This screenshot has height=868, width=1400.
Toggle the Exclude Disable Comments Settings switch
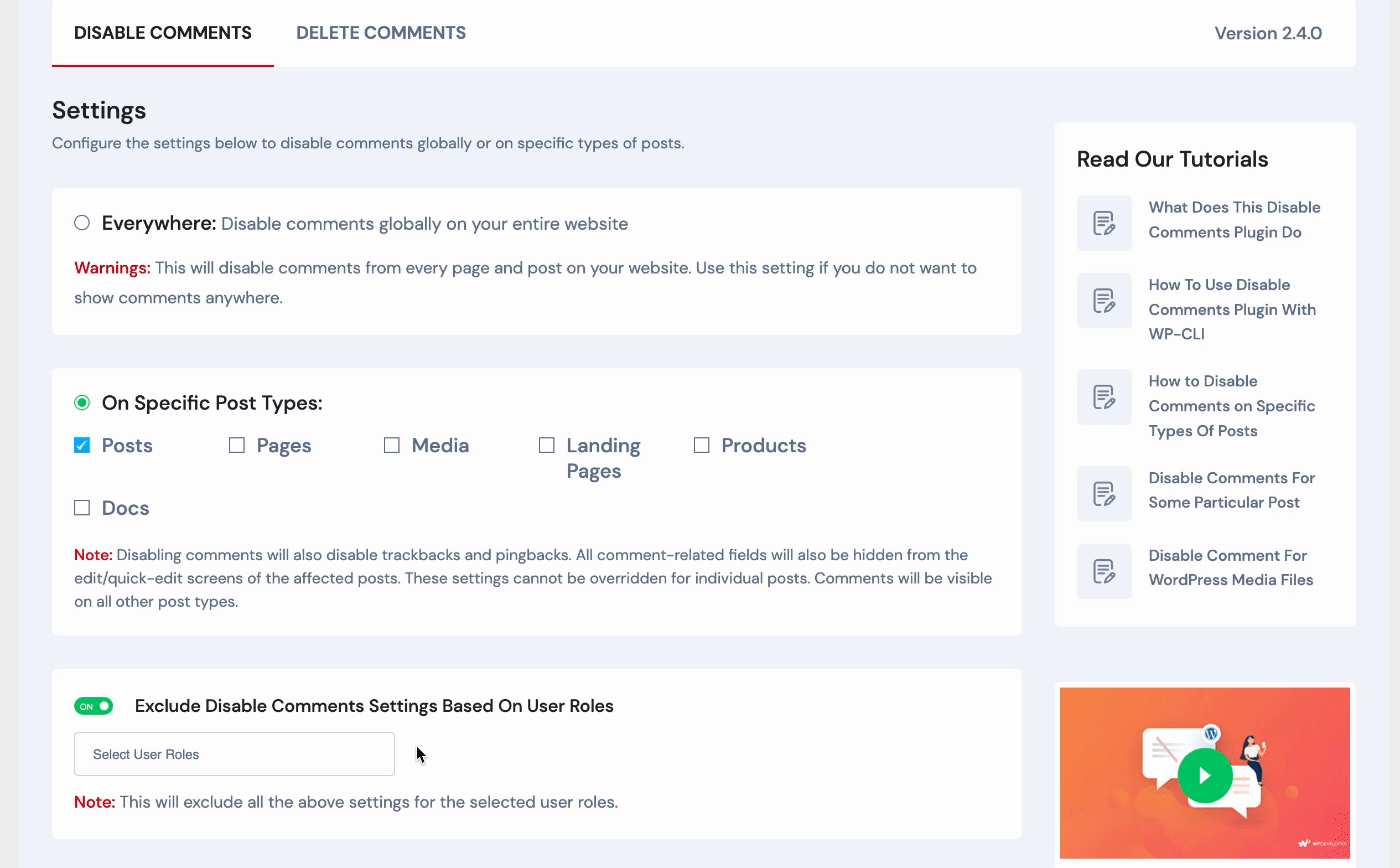[x=95, y=706]
